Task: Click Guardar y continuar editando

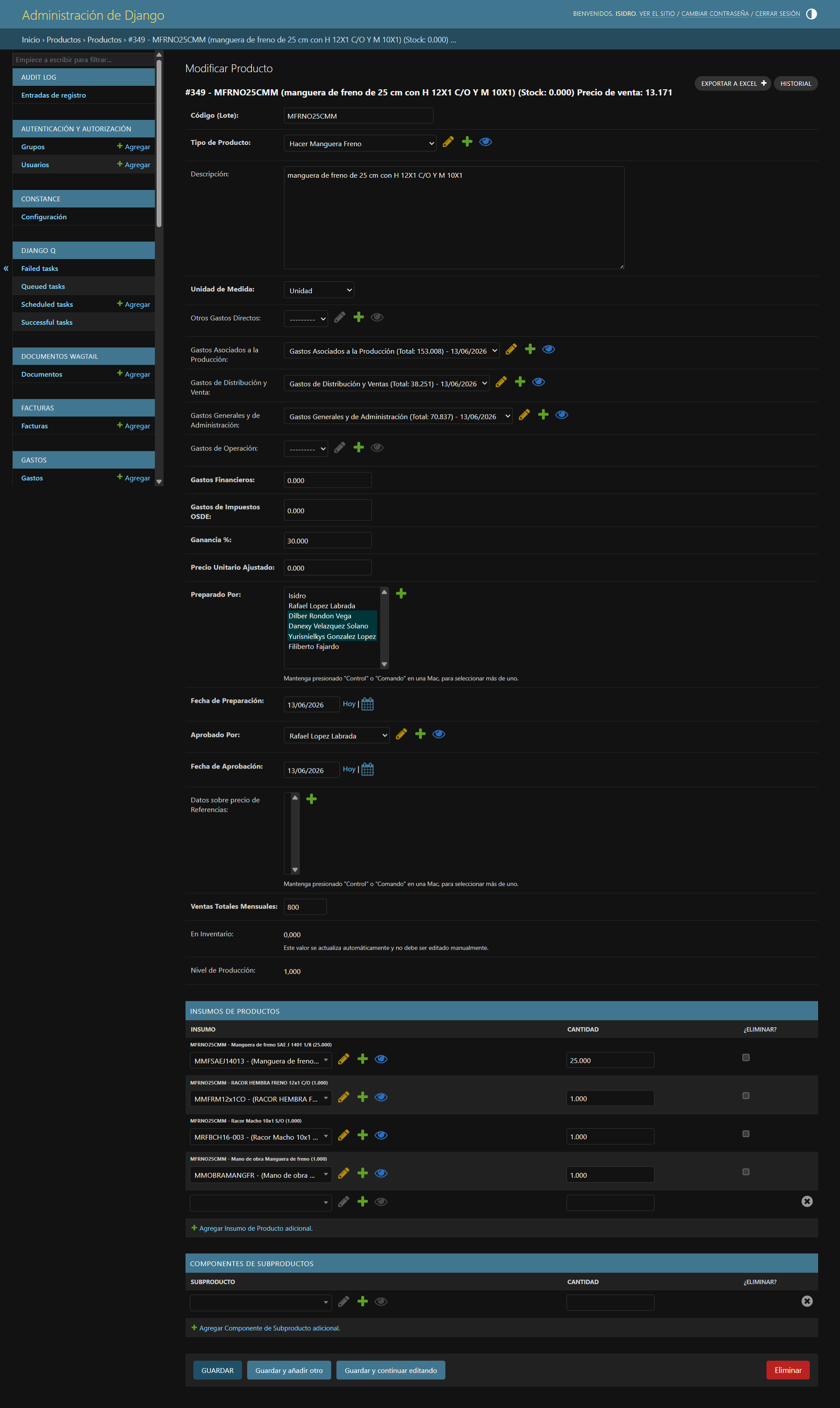Action: pyautogui.click(x=391, y=1370)
